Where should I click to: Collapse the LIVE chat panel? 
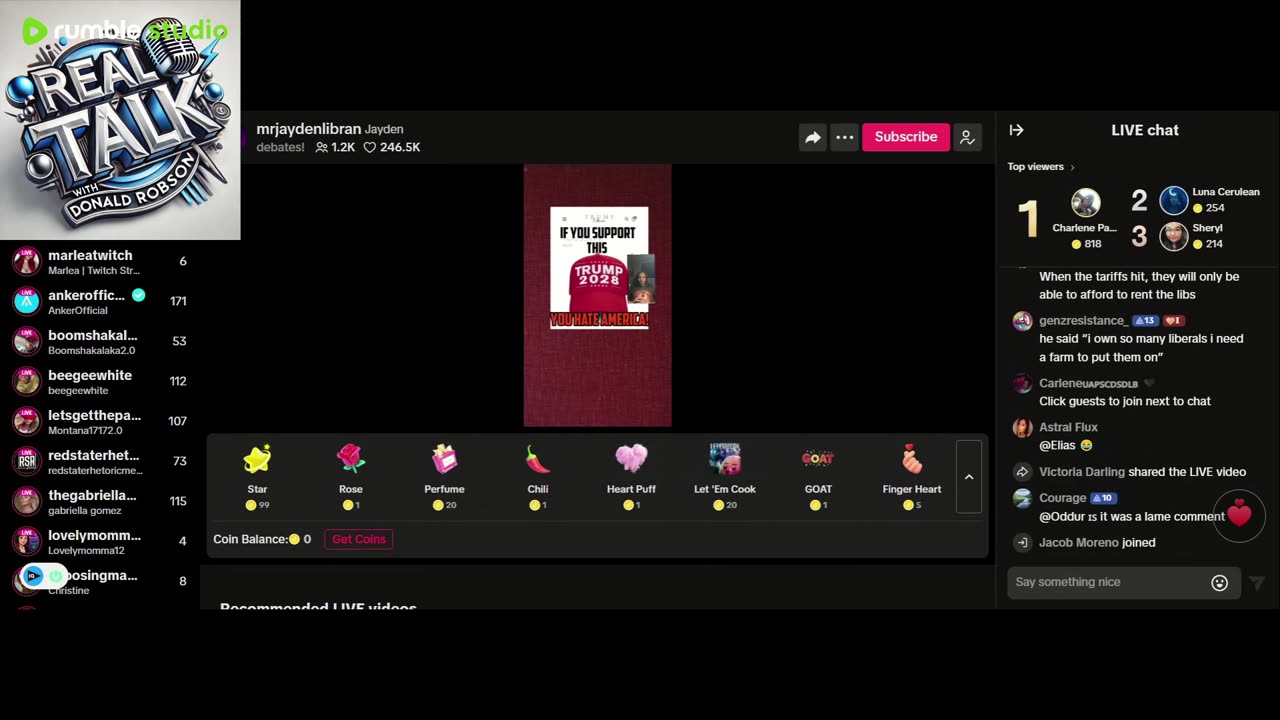1016,130
